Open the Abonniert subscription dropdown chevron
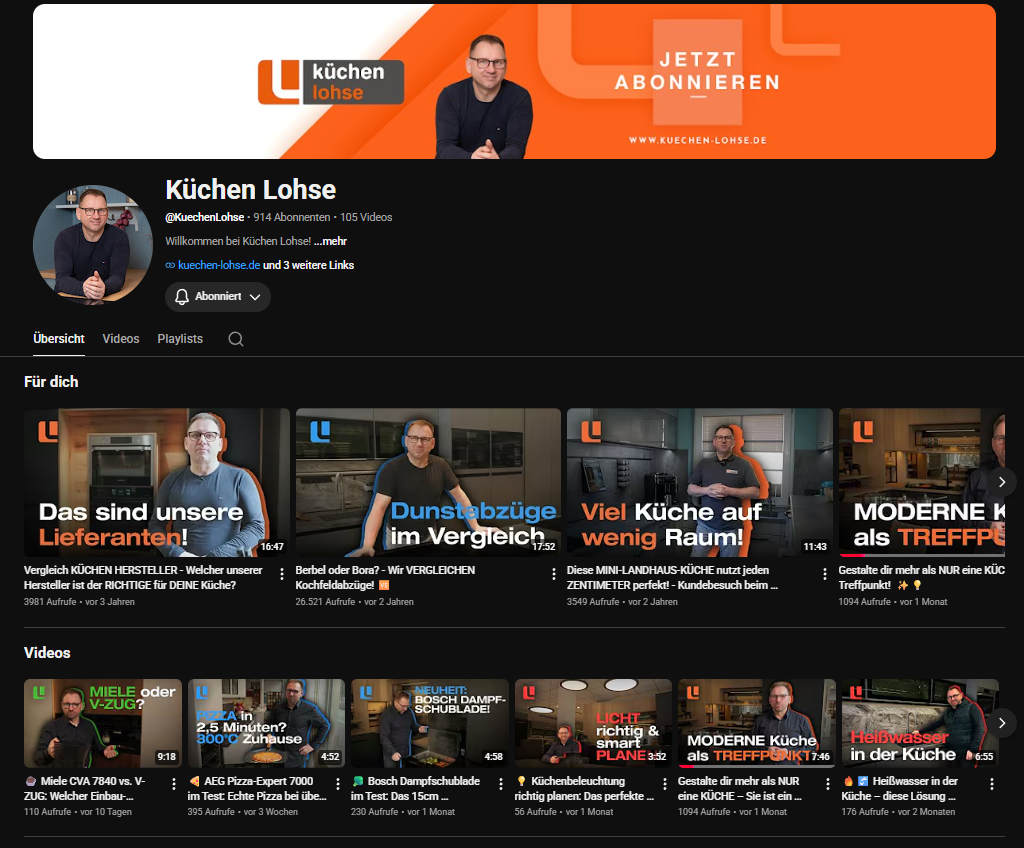This screenshot has width=1024, height=848. tap(255, 297)
